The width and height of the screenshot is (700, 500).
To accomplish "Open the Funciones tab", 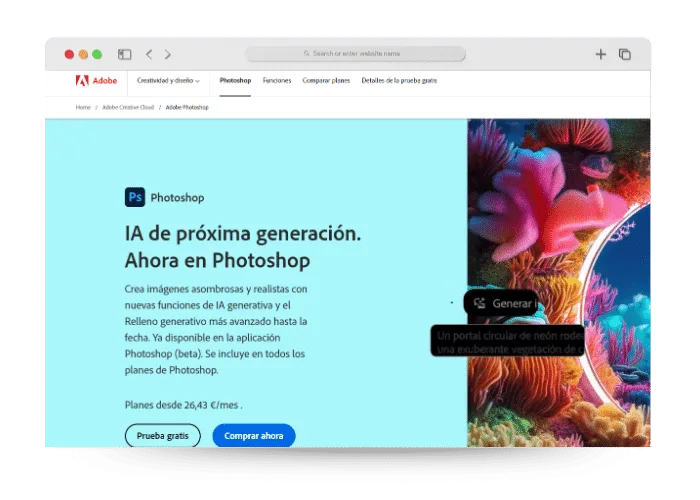I will (x=277, y=80).
